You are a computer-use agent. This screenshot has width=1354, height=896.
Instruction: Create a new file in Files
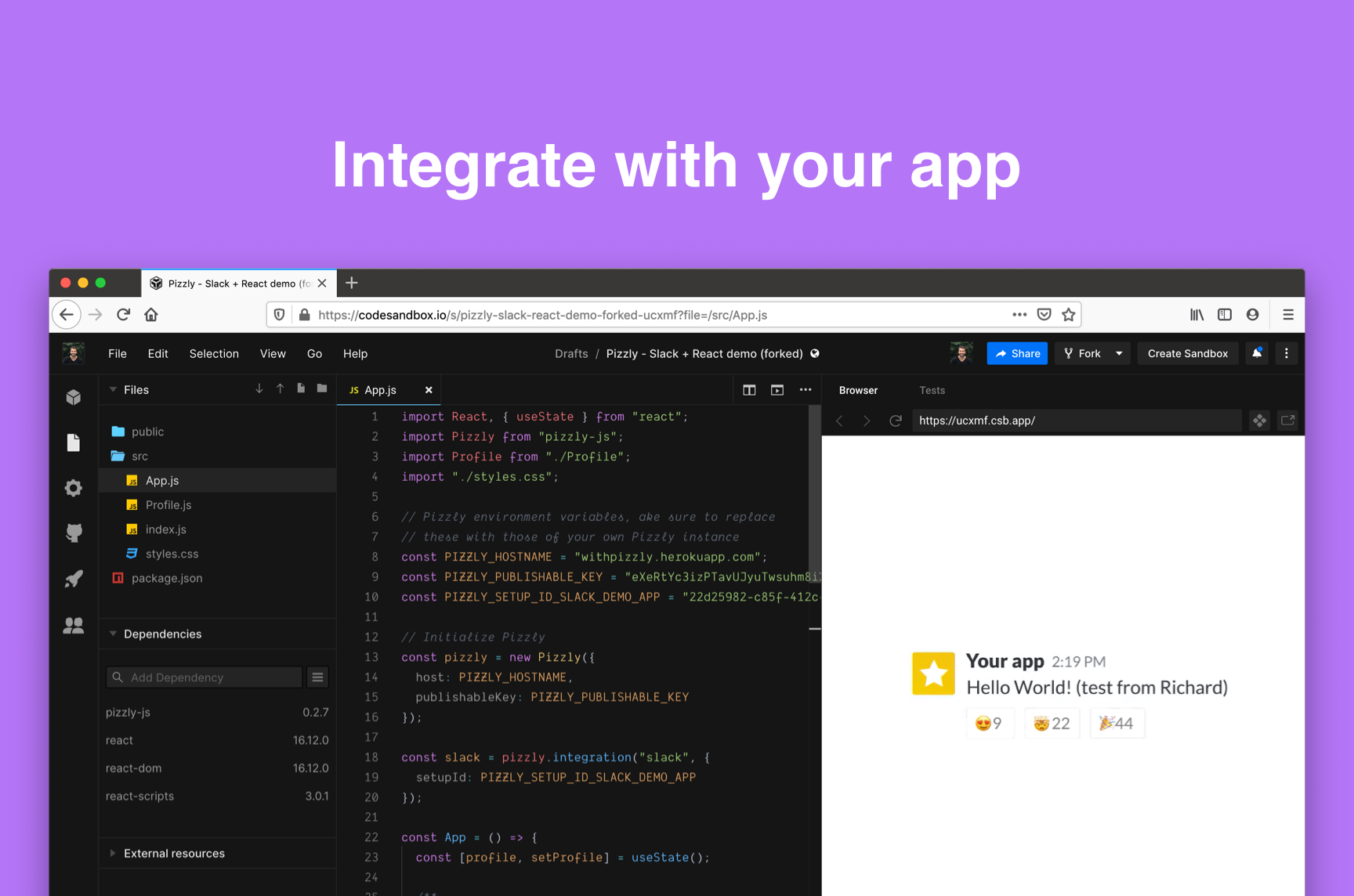[x=301, y=389]
